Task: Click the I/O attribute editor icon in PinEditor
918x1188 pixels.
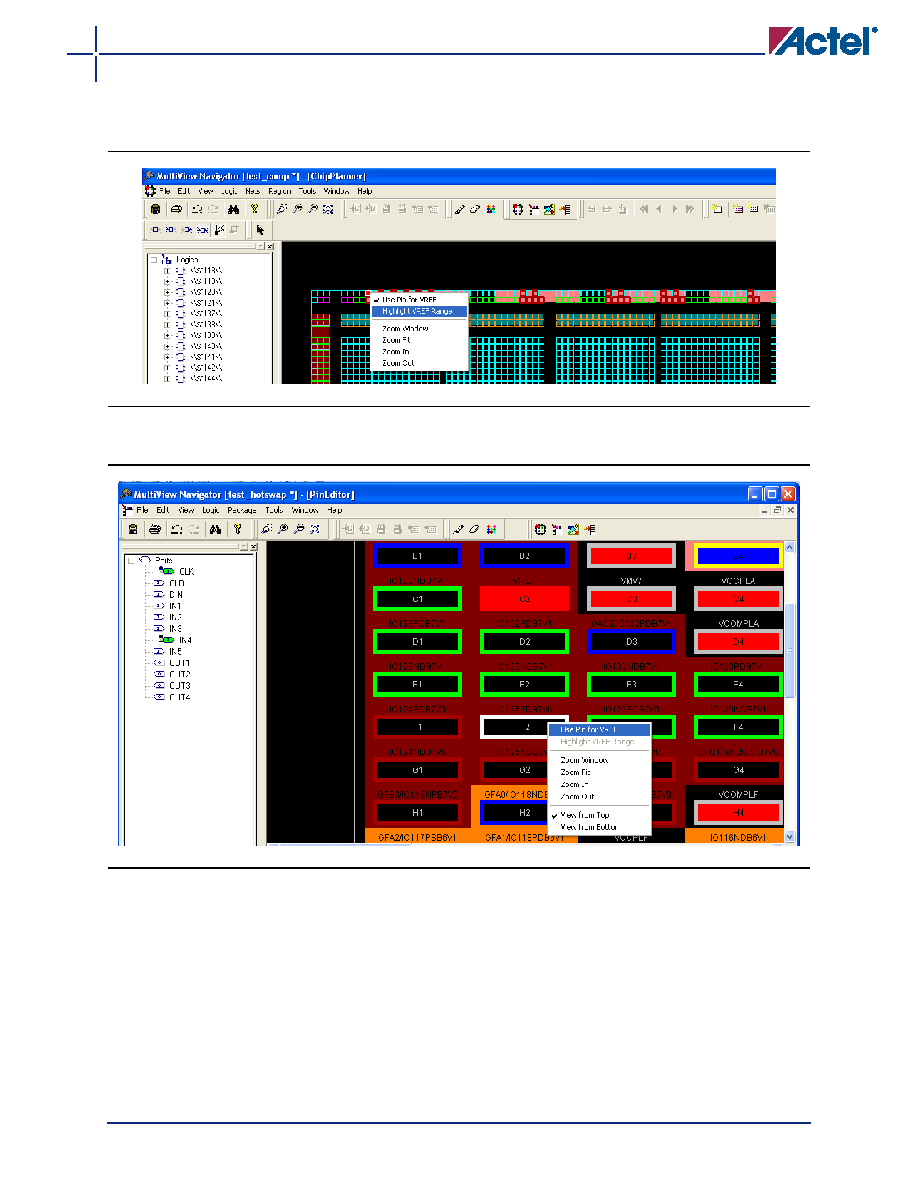Action: (x=573, y=529)
